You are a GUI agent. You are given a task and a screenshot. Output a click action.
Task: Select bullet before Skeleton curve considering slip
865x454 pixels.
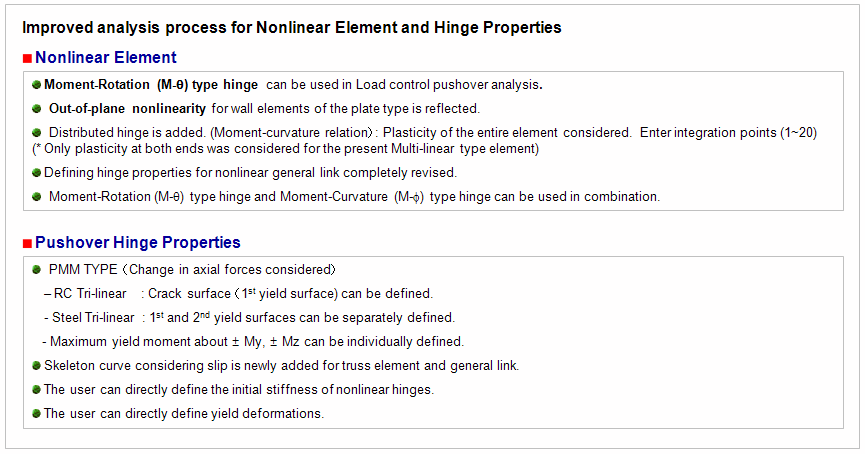coord(37,366)
